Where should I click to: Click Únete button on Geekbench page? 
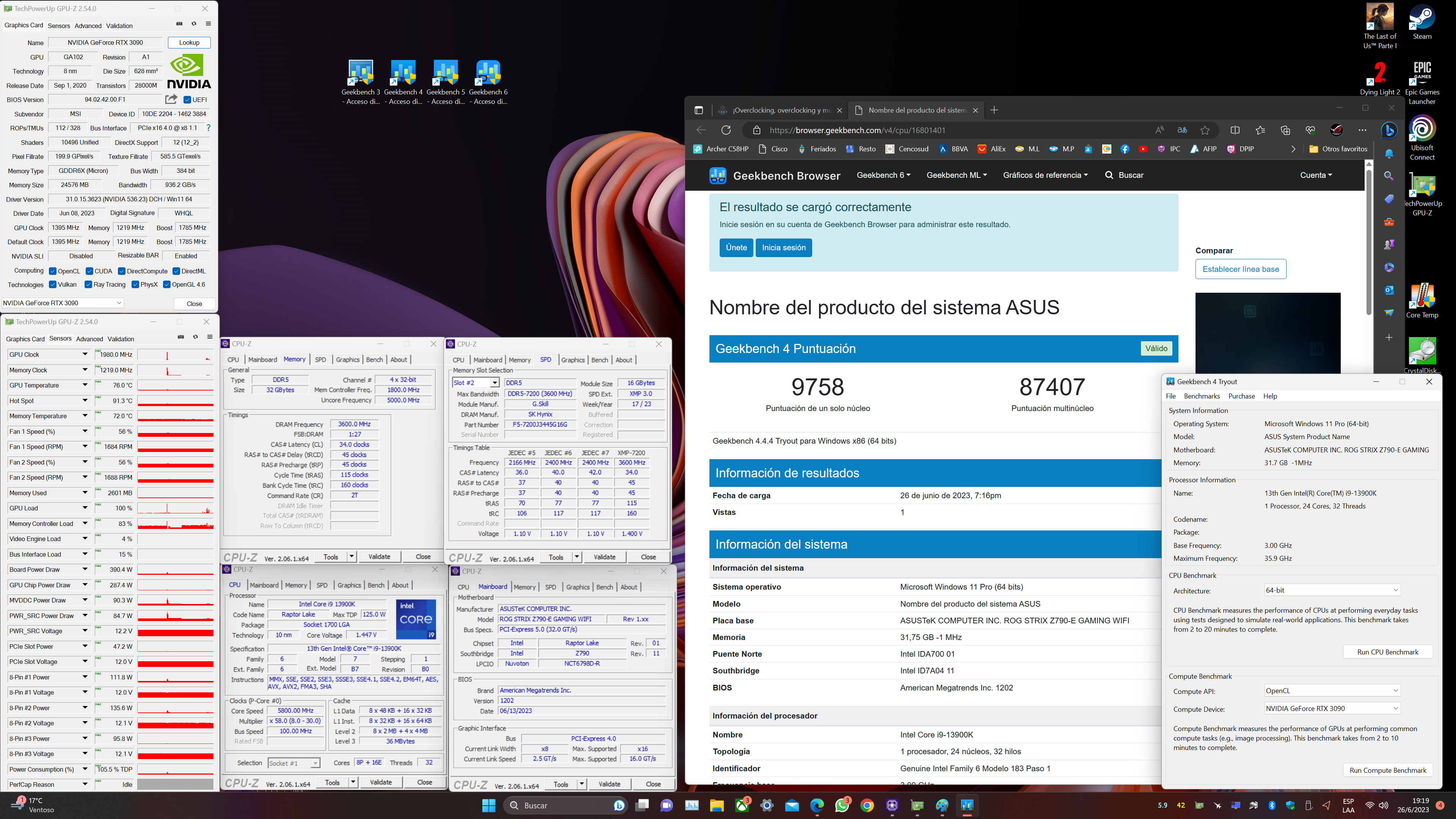pyautogui.click(x=736, y=248)
